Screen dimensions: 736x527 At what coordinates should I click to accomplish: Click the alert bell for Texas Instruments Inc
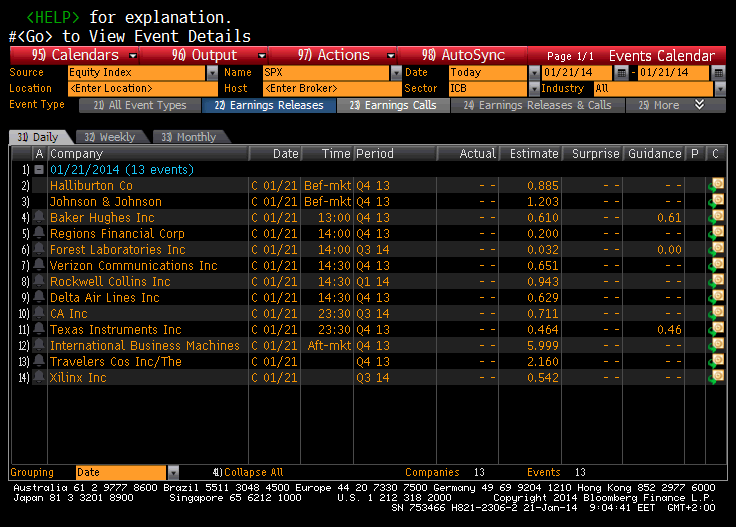39,328
